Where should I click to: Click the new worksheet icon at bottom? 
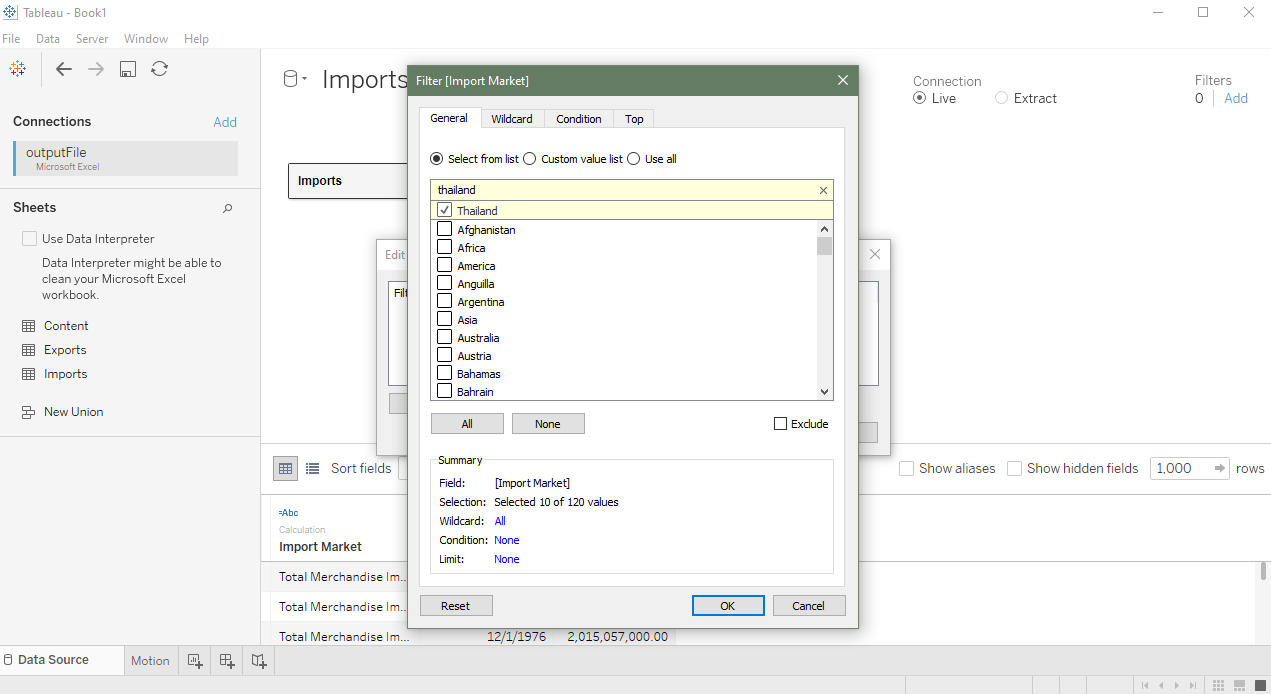pos(195,660)
